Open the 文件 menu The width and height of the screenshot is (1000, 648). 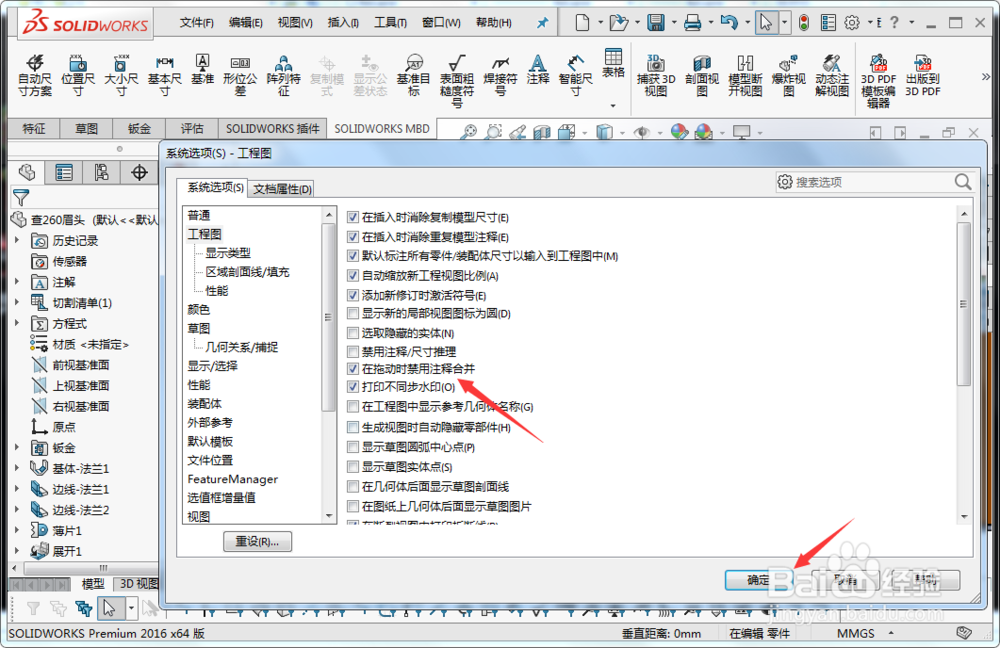click(196, 22)
